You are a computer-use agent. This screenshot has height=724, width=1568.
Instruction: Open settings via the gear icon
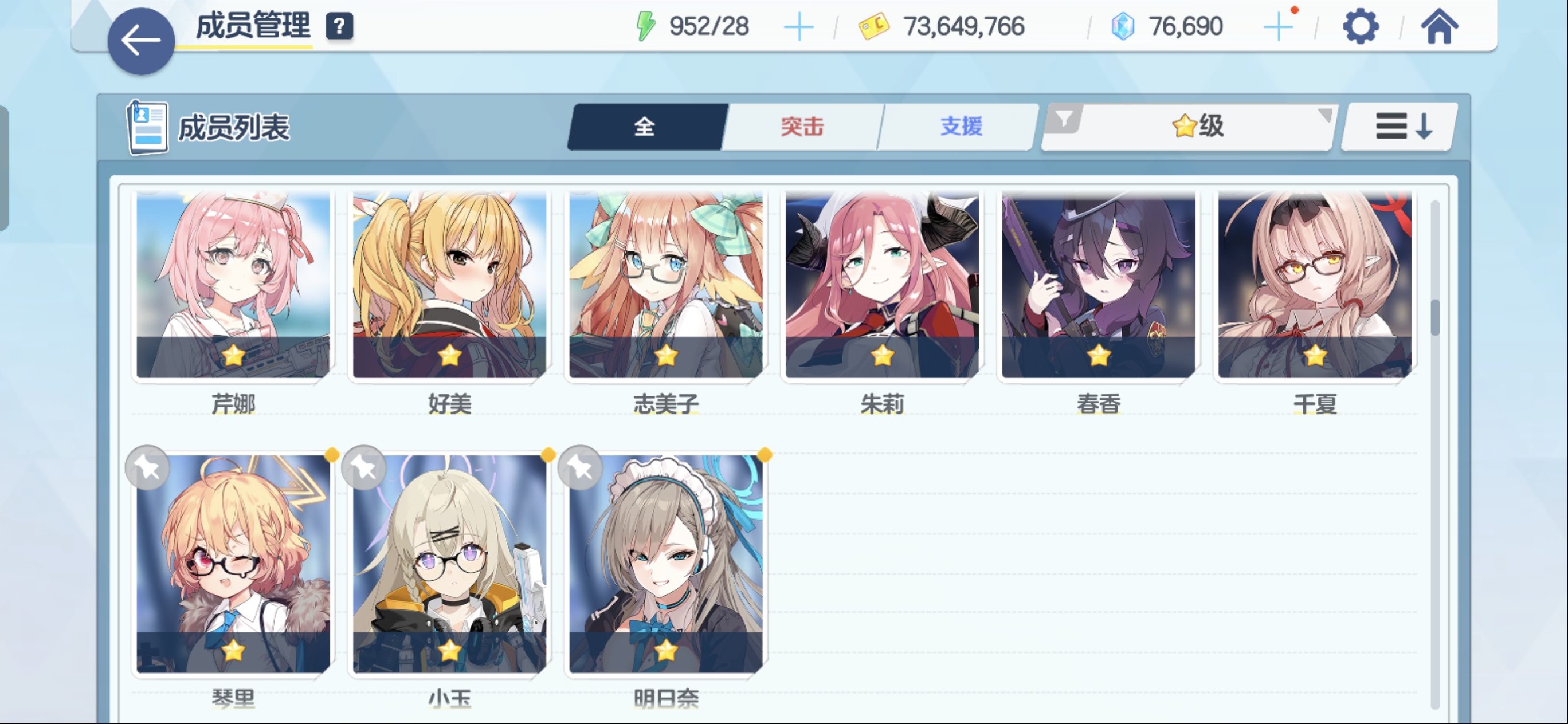1361,26
